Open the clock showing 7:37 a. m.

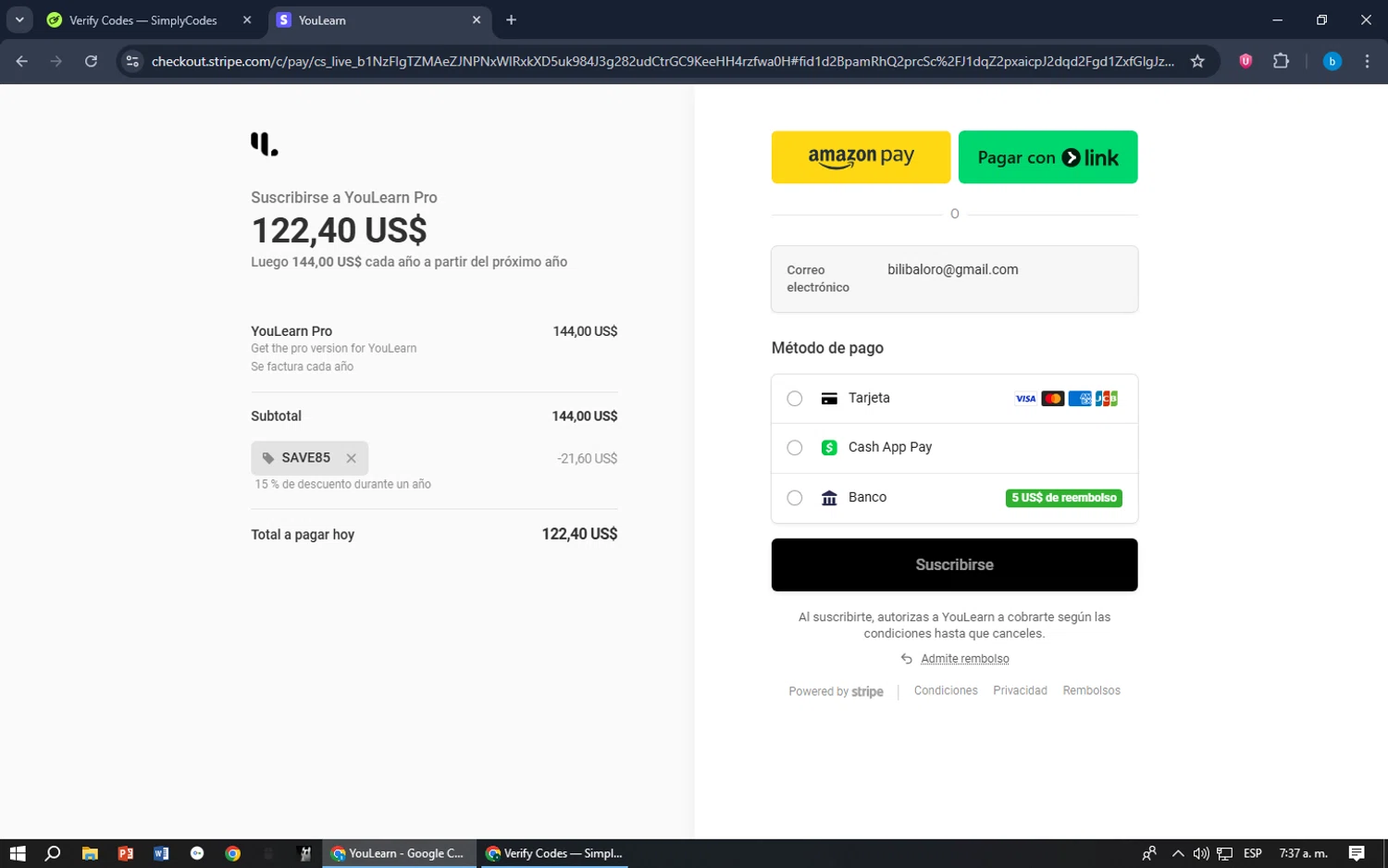(1303, 853)
